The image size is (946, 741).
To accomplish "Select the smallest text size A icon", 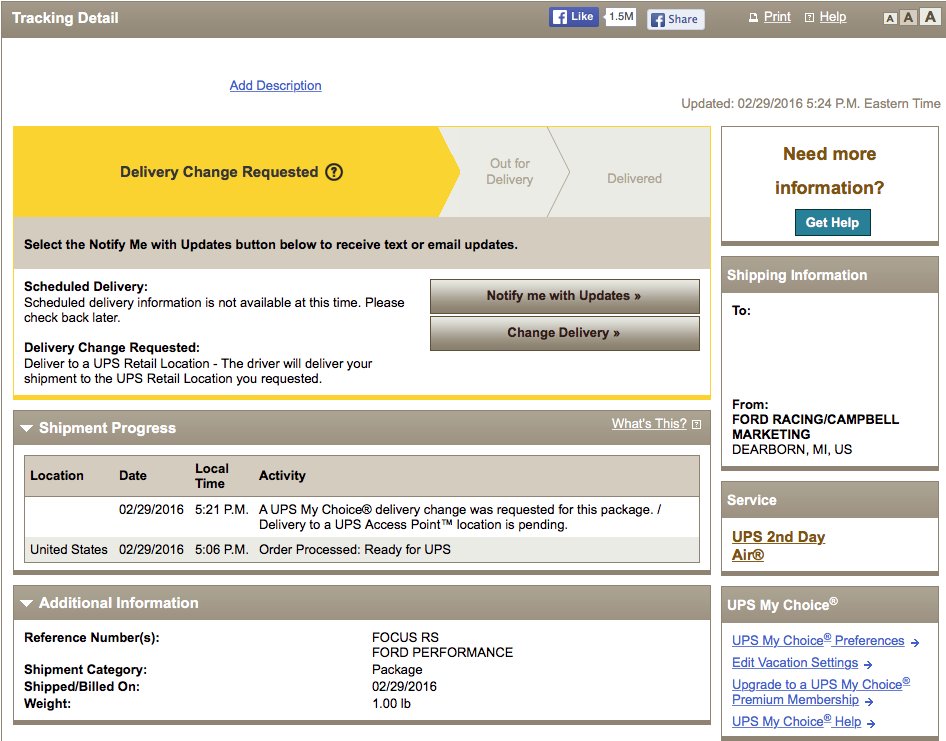I will 890,18.
